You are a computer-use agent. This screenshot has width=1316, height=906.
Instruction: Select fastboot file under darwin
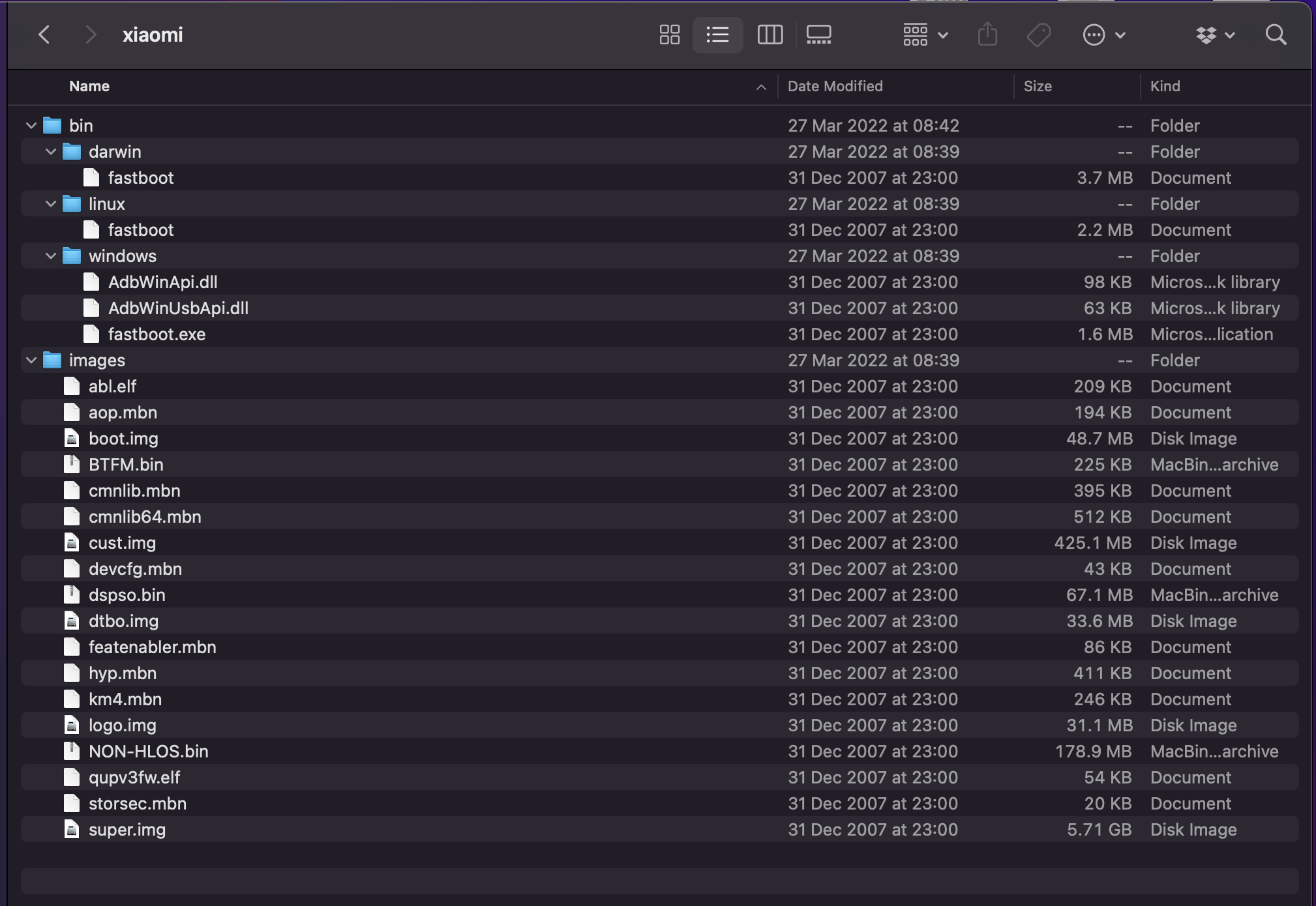(659, 177)
